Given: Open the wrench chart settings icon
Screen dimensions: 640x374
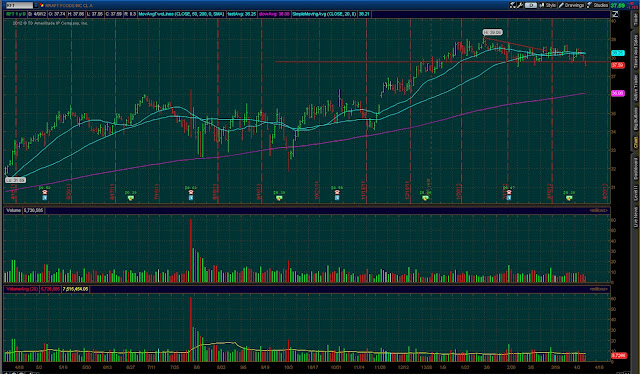Looking at the screenshot, I should point(520,5).
